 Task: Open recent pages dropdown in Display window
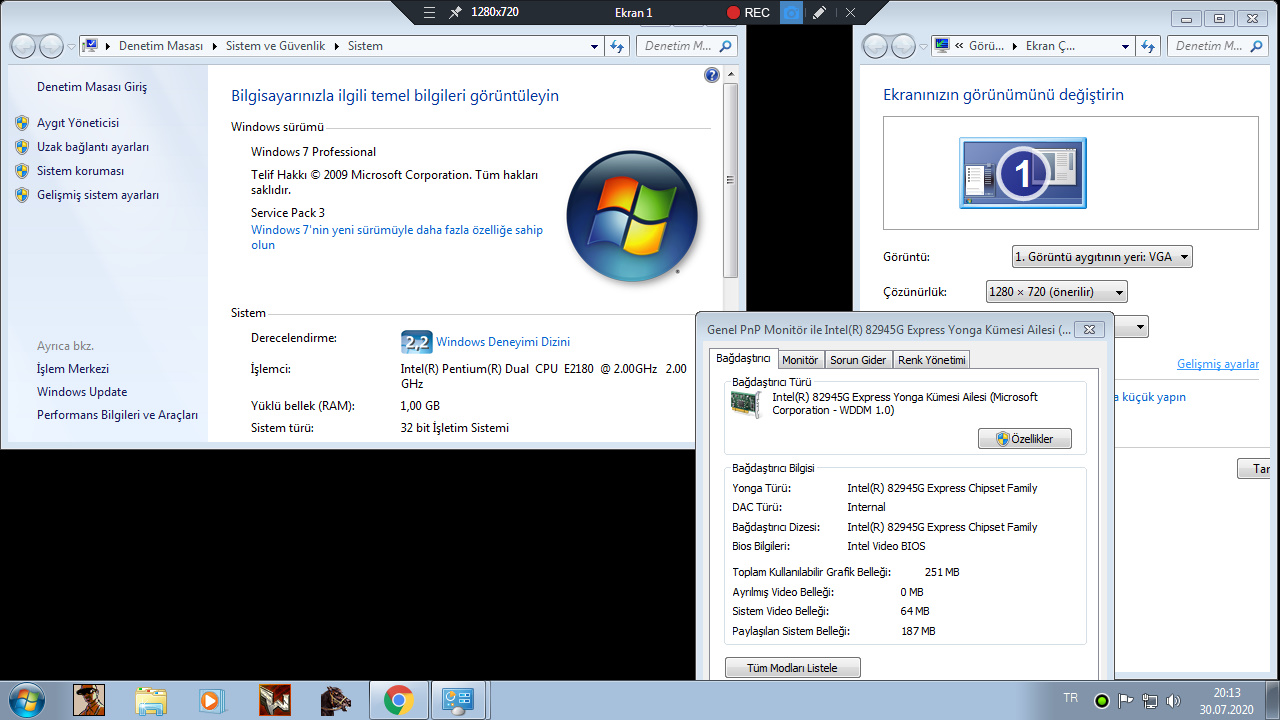pos(924,46)
